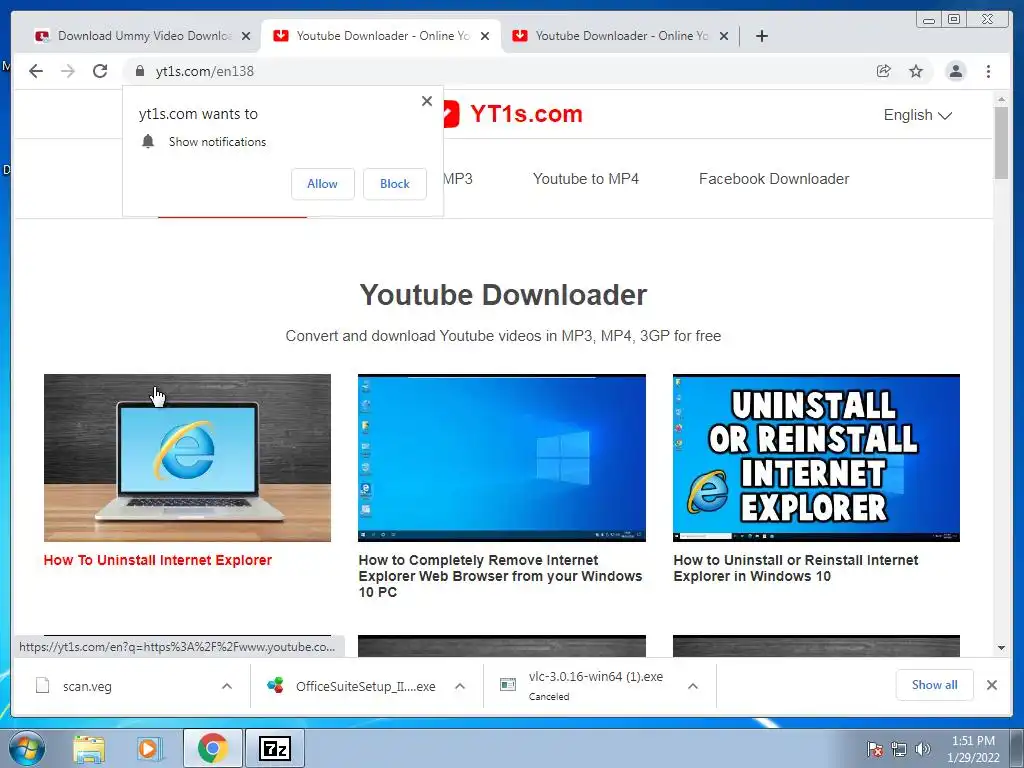Click the scan.veg file name

coord(88,686)
